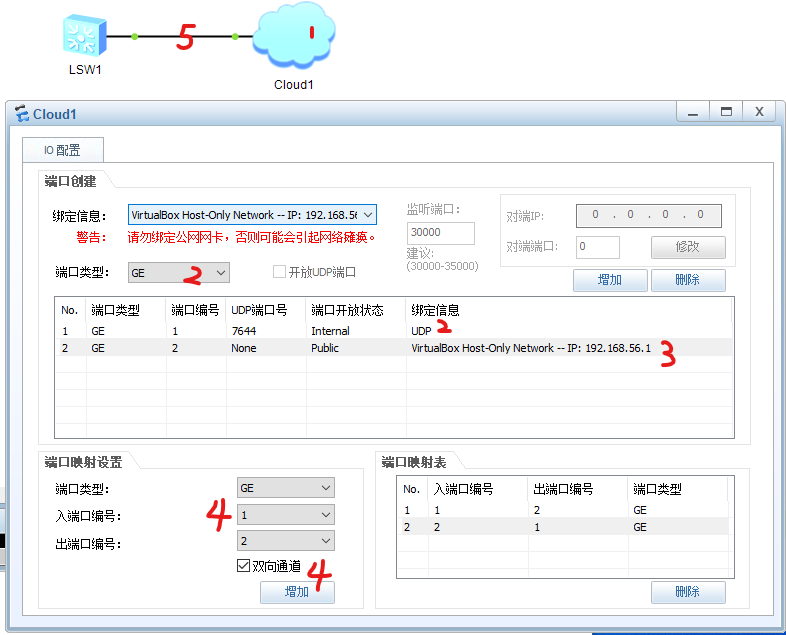
Task: Open the 绑定信息 network adapter dropdown
Action: click(367, 215)
